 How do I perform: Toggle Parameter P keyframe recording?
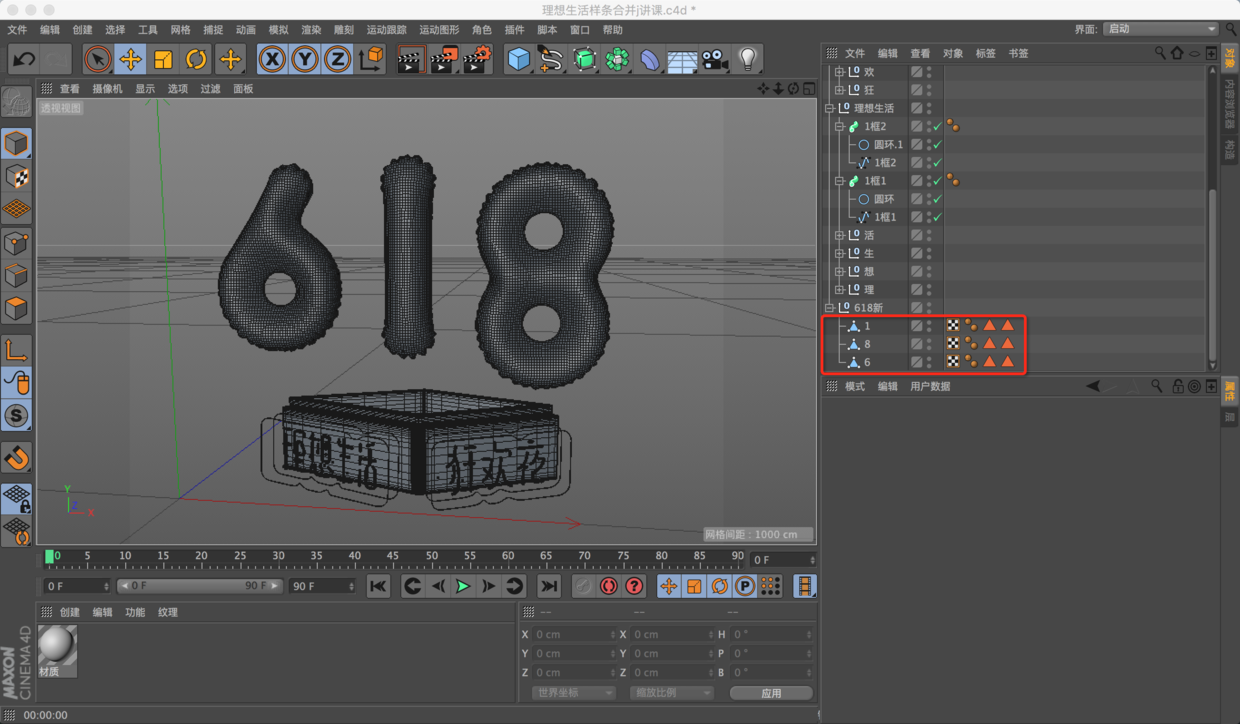tap(745, 586)
